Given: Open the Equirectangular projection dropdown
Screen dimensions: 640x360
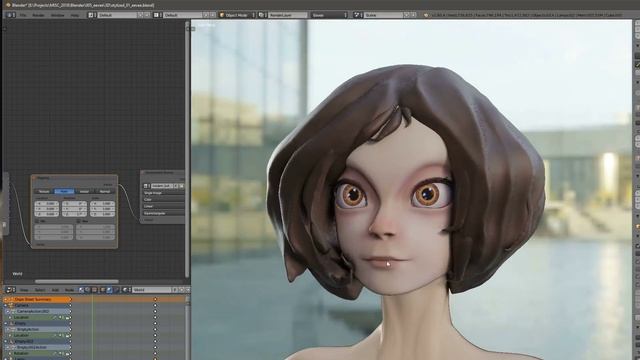Looking at the screenshot, I should coord(163,213).
